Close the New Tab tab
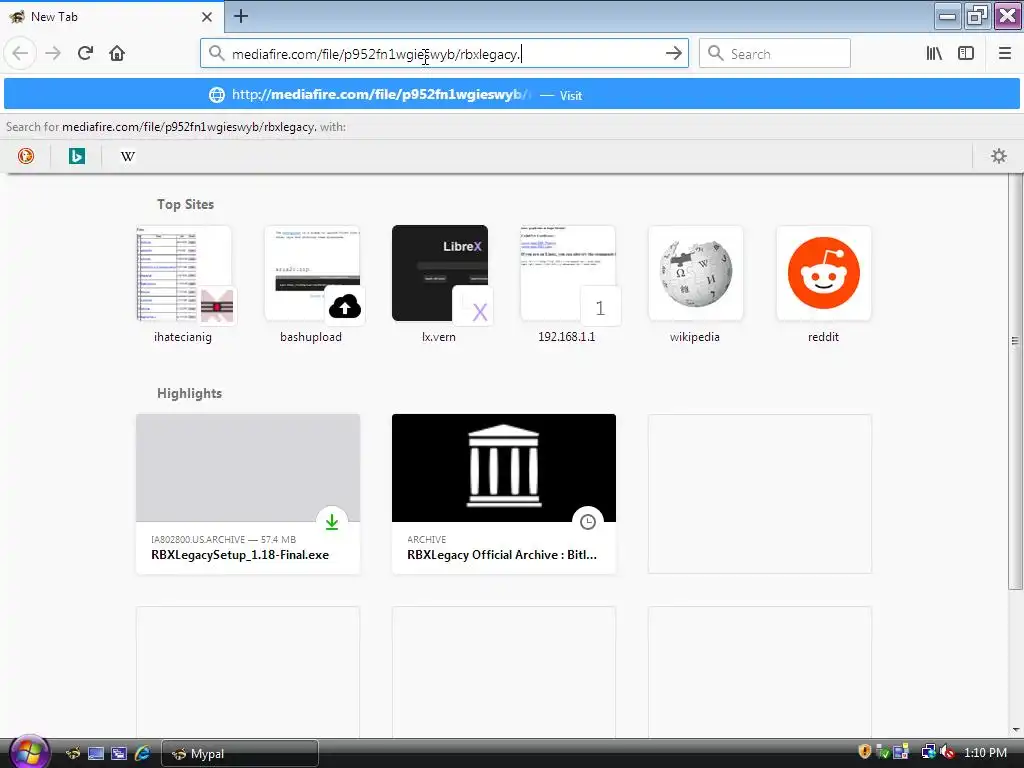The width and height of the screenshot is (1024, 768). point(207,17)
